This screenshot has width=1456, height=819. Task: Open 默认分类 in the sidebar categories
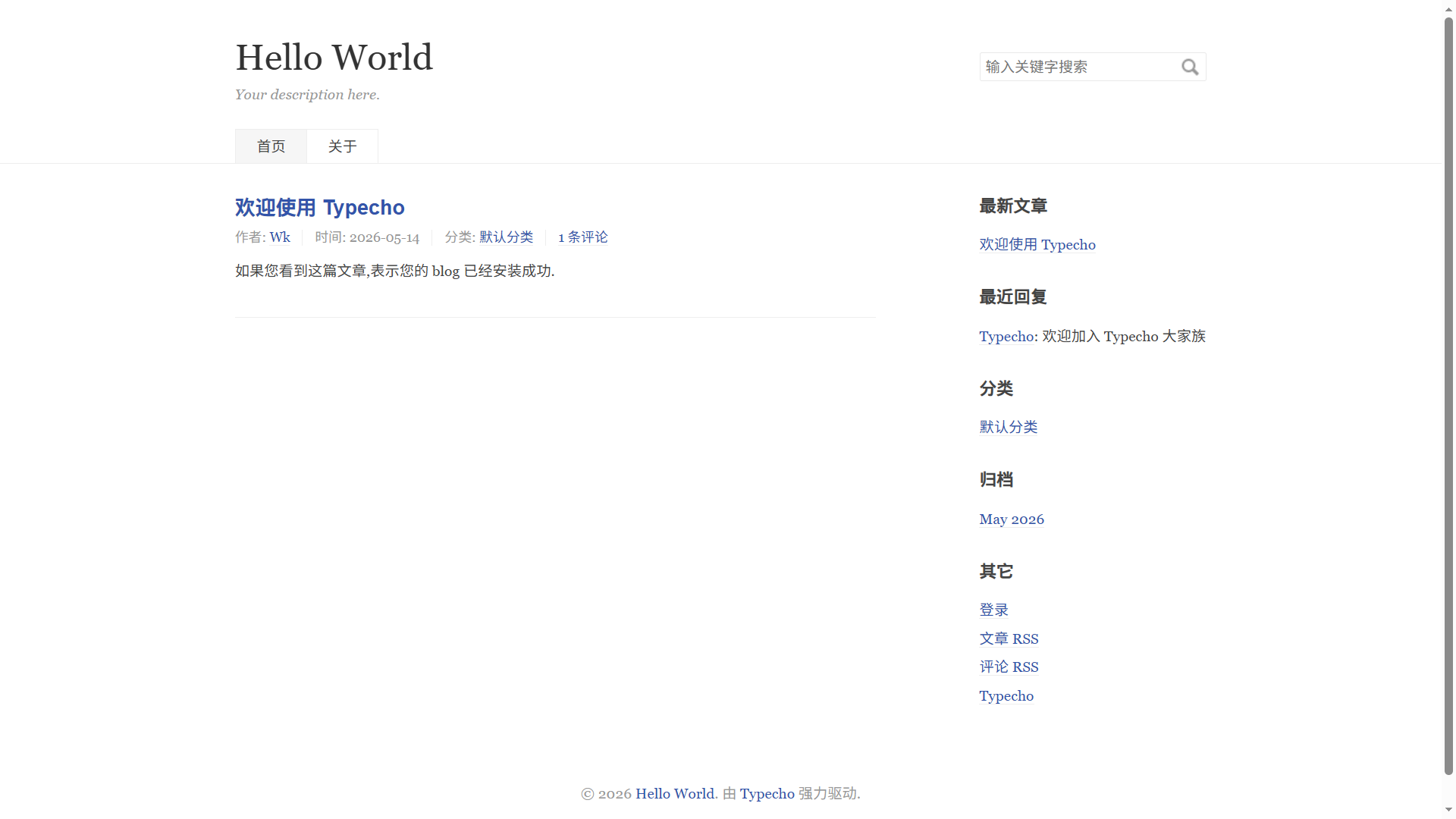1008,428
